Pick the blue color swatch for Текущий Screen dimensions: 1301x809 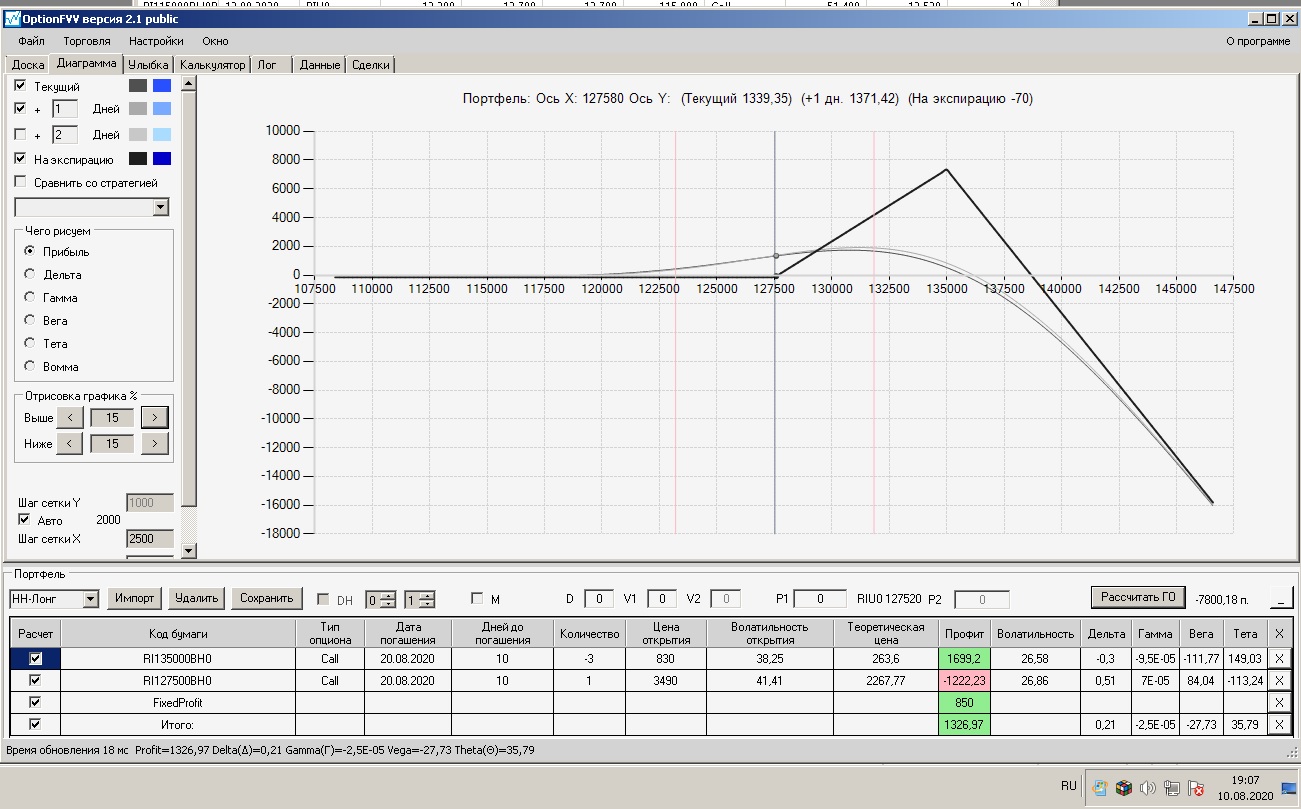tap(162, 86)
